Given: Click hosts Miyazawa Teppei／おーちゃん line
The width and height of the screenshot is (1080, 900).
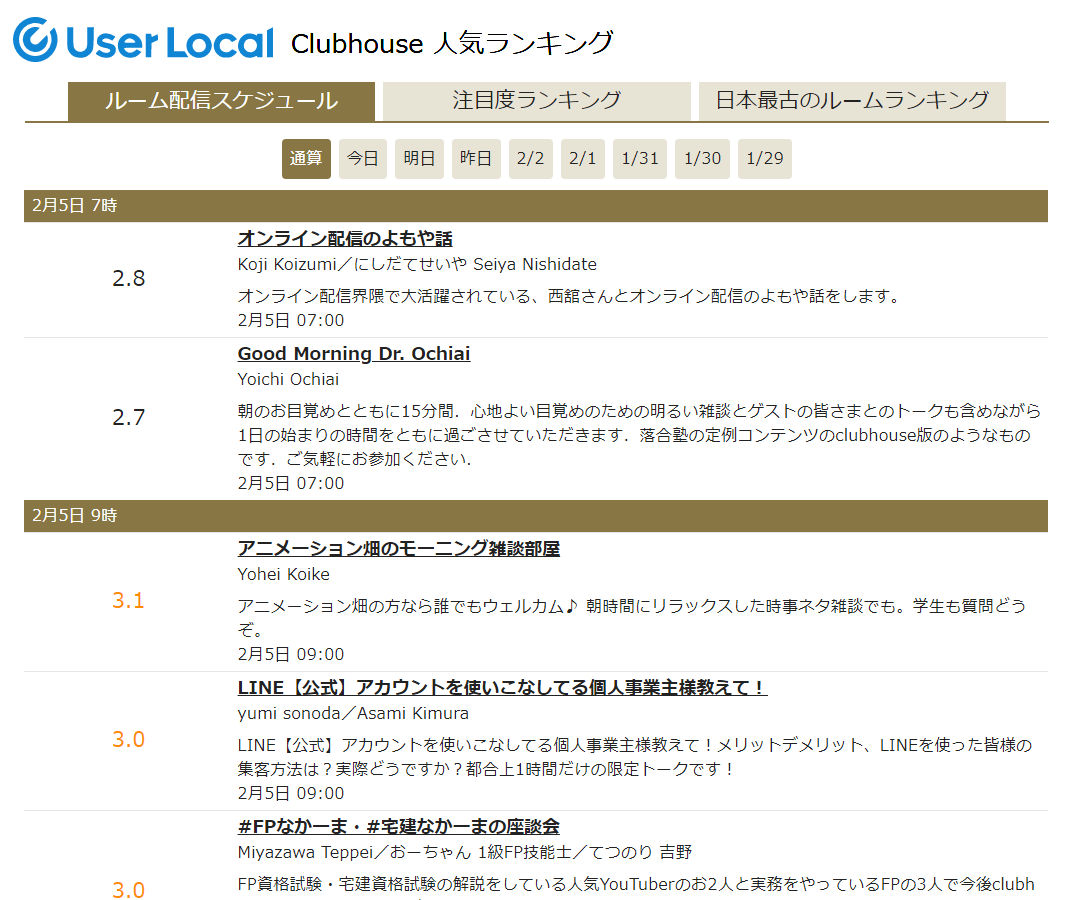Looking at the screenshot, I should pos(465,852).
